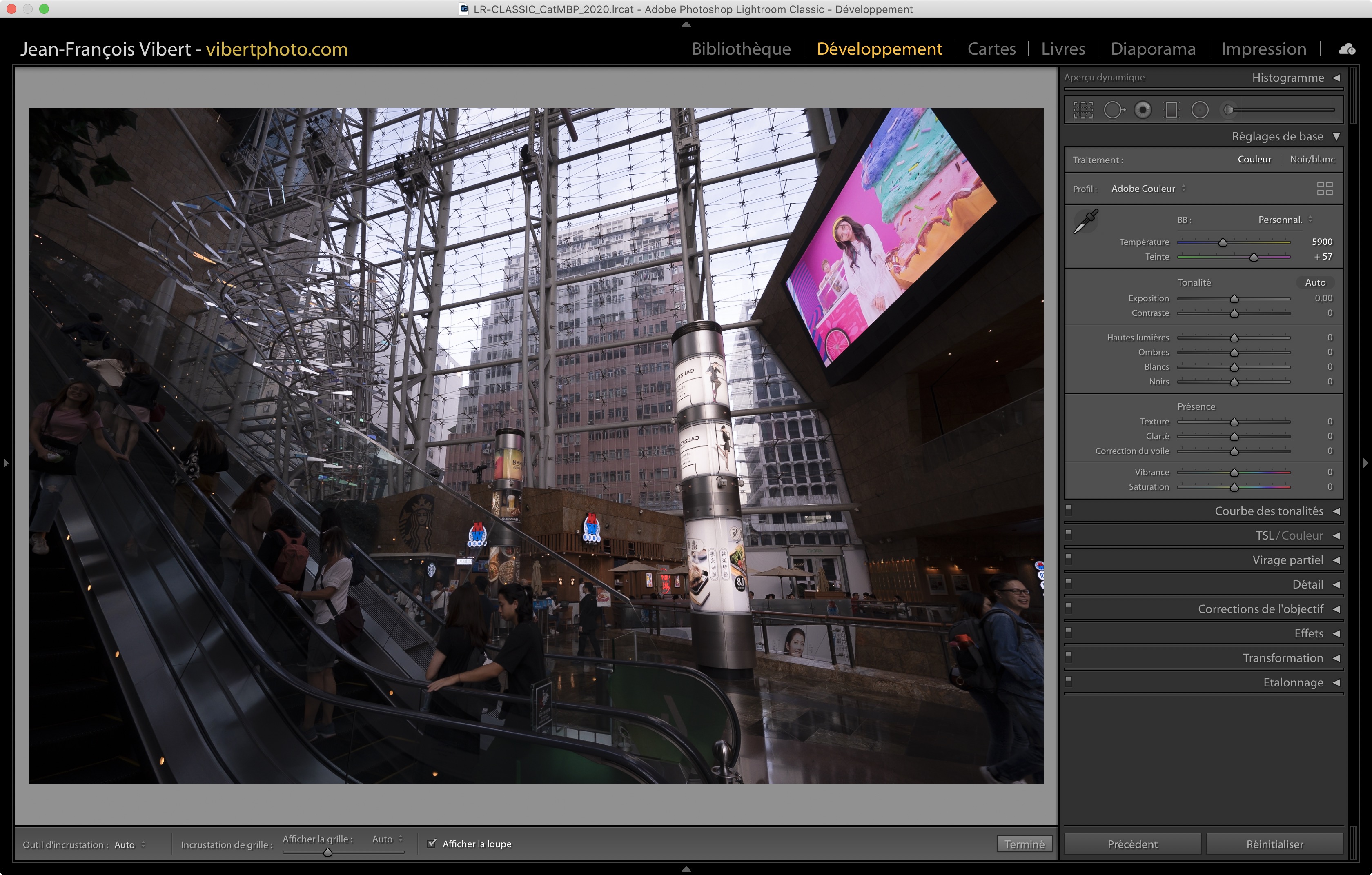Open the Impression module

click(1263, 49)
